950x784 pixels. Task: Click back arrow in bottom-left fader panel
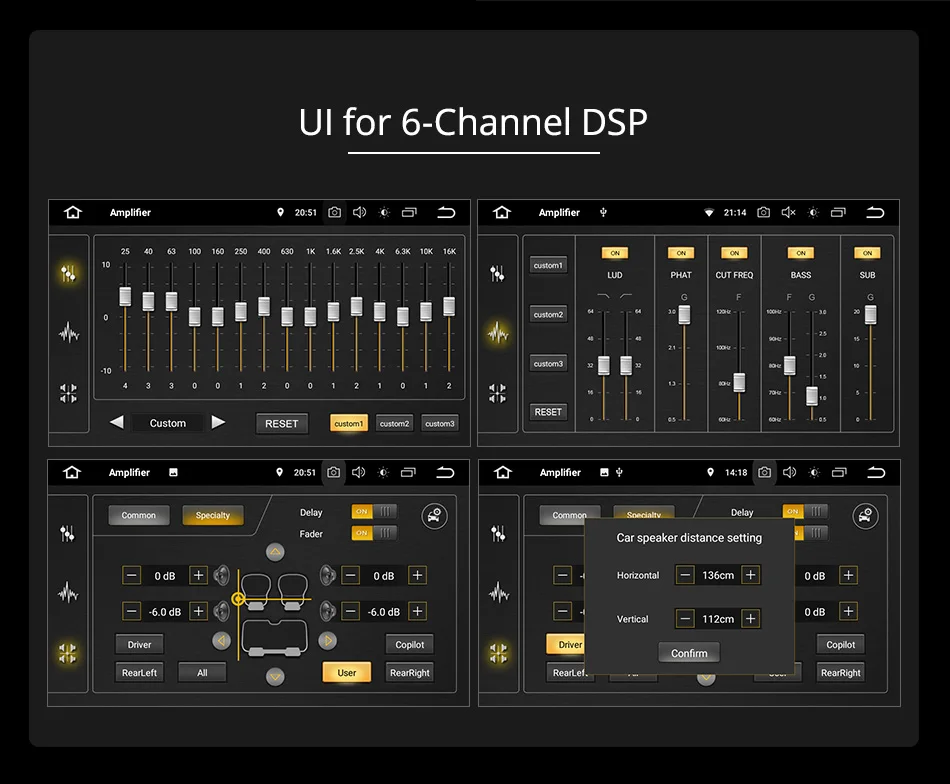coord(445,473)
